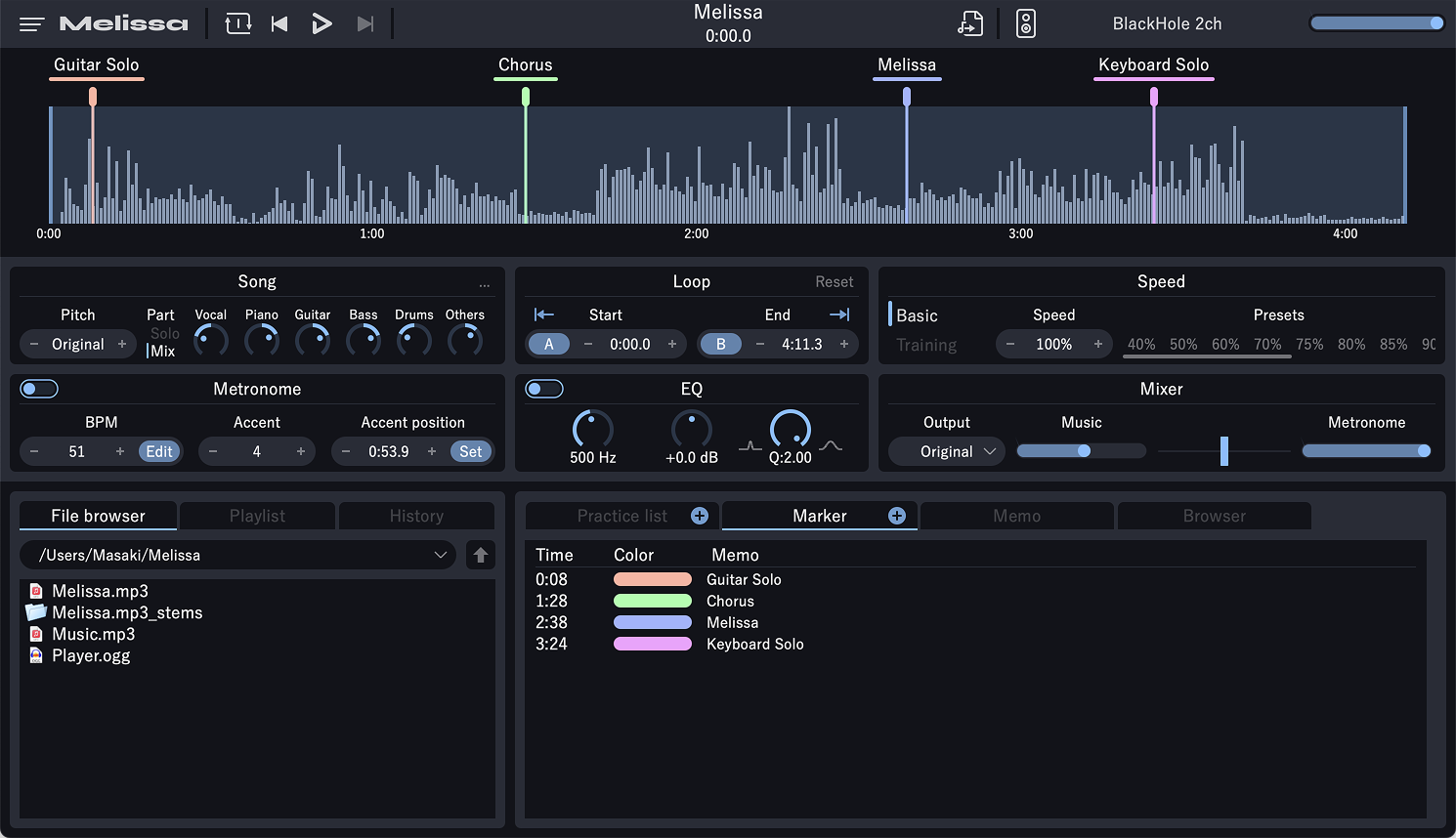1456x838 pixels.
Task: Open the hamburger menu next to the Melissa logo
Action: pos(31,24)
